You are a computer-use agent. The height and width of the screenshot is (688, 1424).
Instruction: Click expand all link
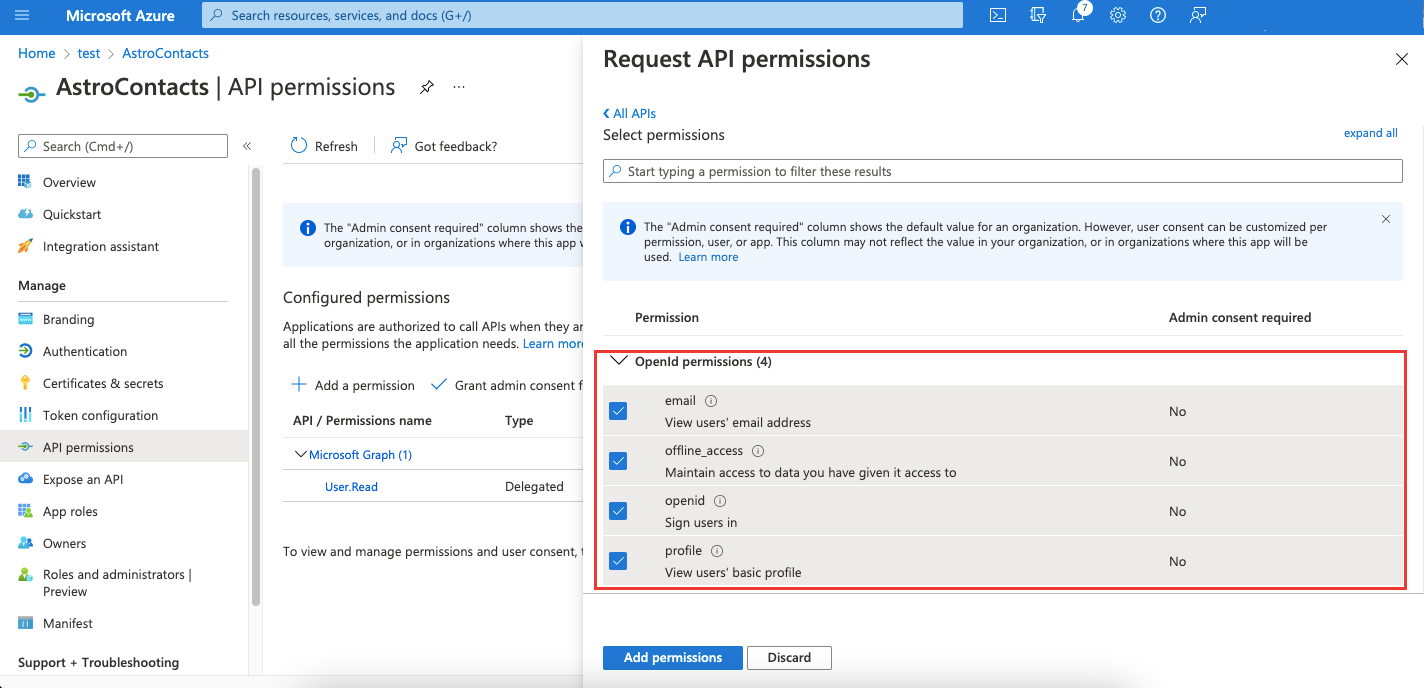coord(1371,133)
